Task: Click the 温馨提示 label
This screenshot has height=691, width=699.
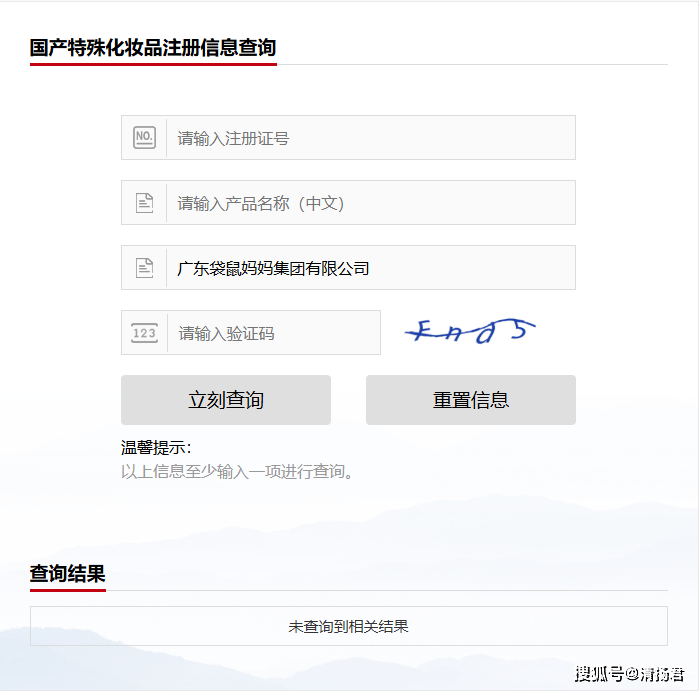Action: (x=156, y=448)
